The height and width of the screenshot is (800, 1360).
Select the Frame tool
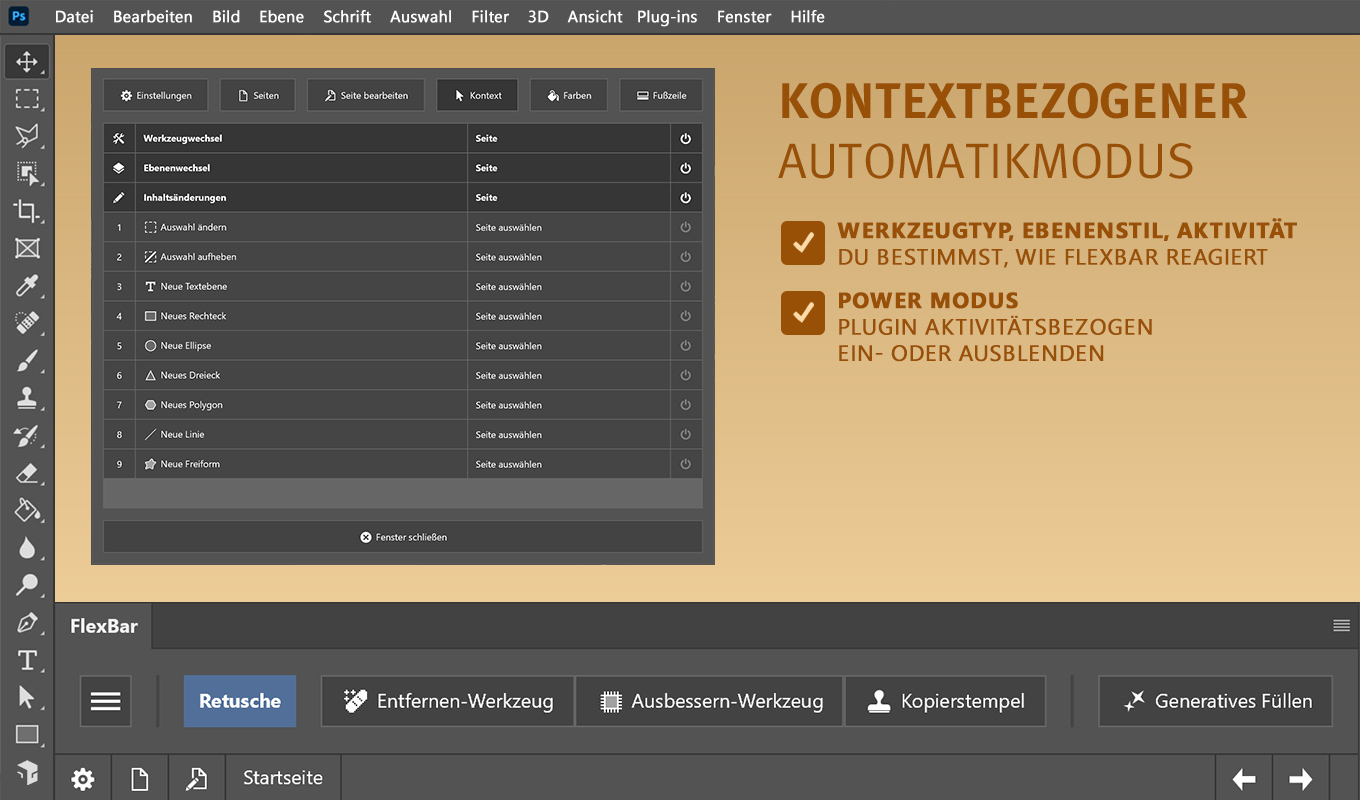(27, 248)
